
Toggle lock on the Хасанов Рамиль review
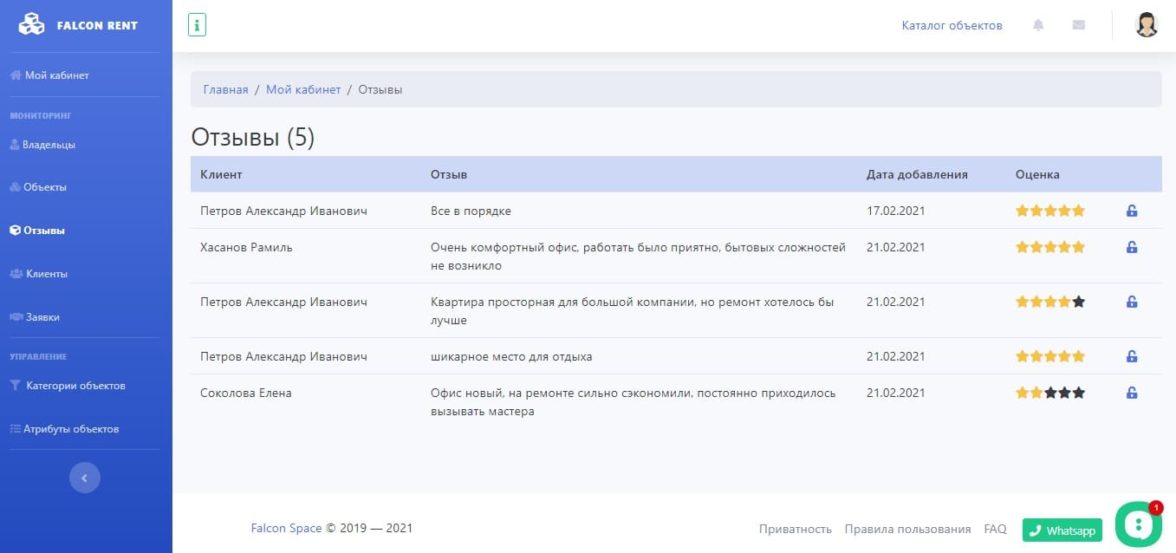click(1132, 247)
